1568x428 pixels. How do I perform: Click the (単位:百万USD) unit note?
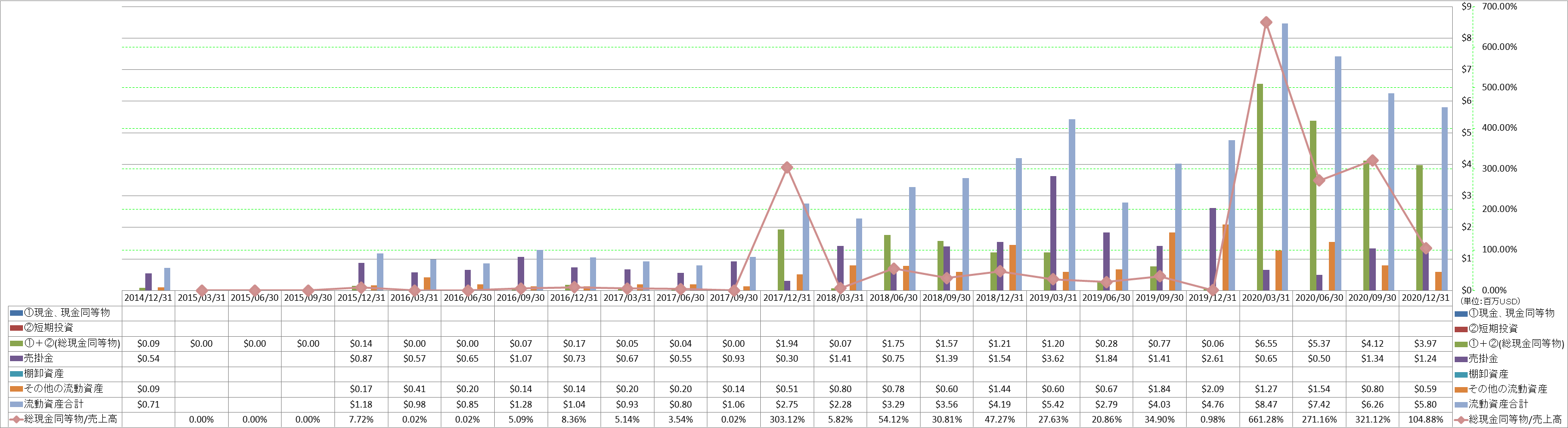pyautogui.click(x=1490, y=301)
